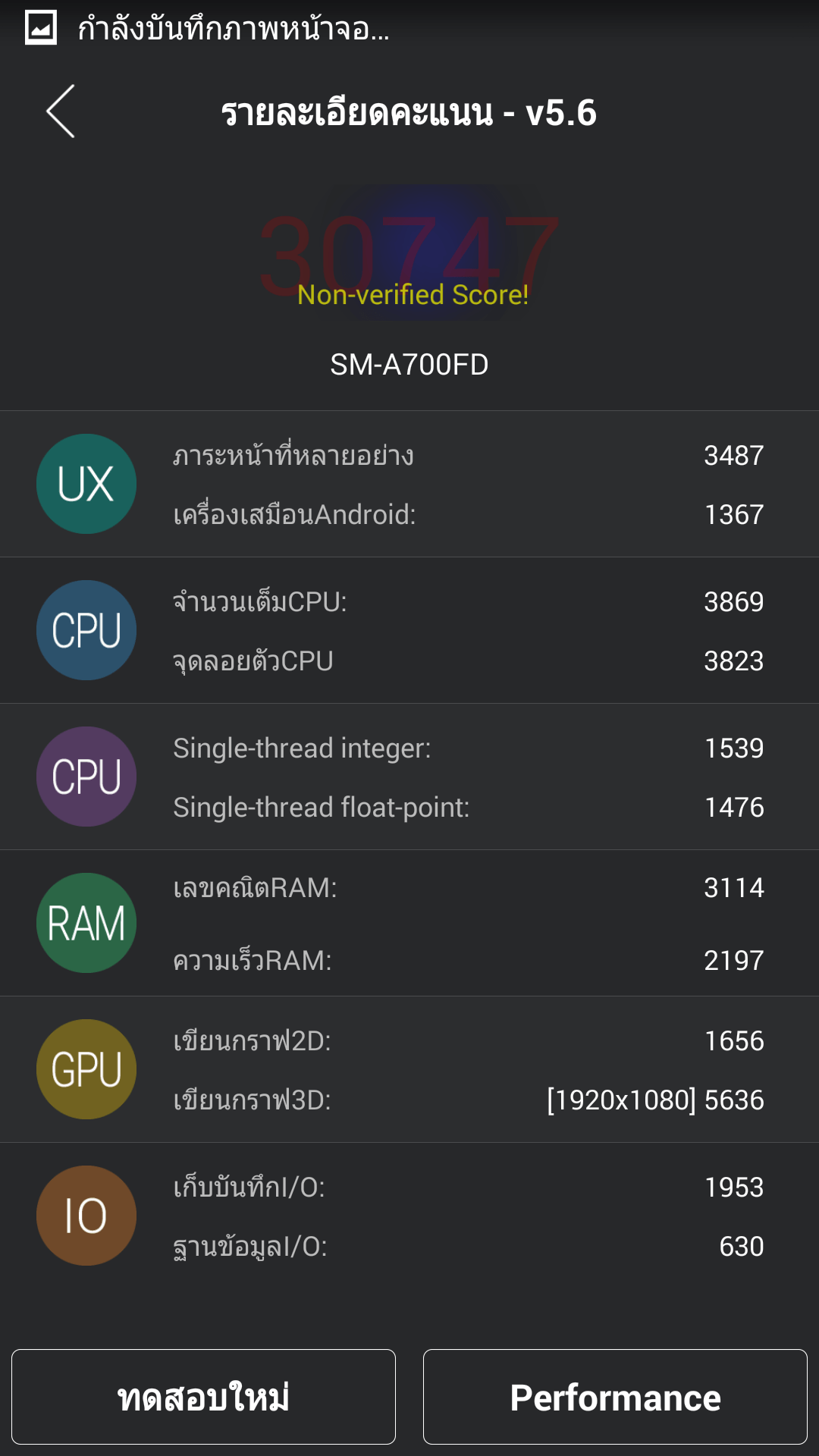This screenshot has width=819, height=1456.
Task: Tap the 3D graphics [1920x1080] 5636 score
Action: 655,1100
